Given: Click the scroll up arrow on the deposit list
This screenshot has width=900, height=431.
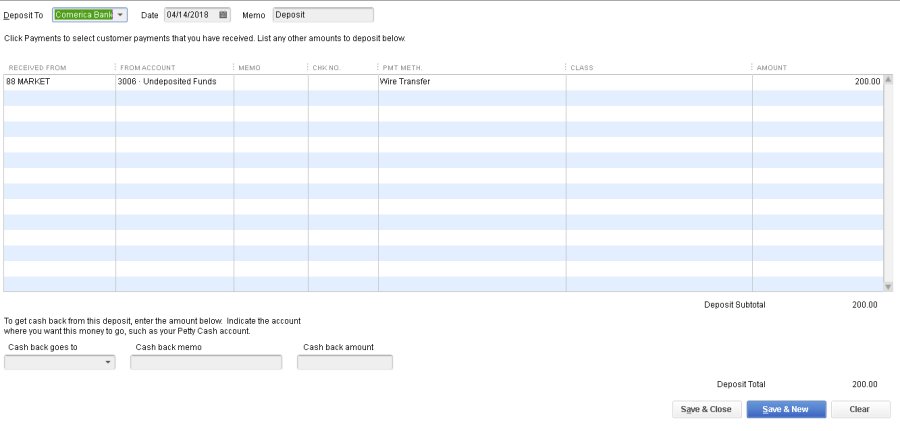Looking at the screenshot, I should tap(888, 80).
